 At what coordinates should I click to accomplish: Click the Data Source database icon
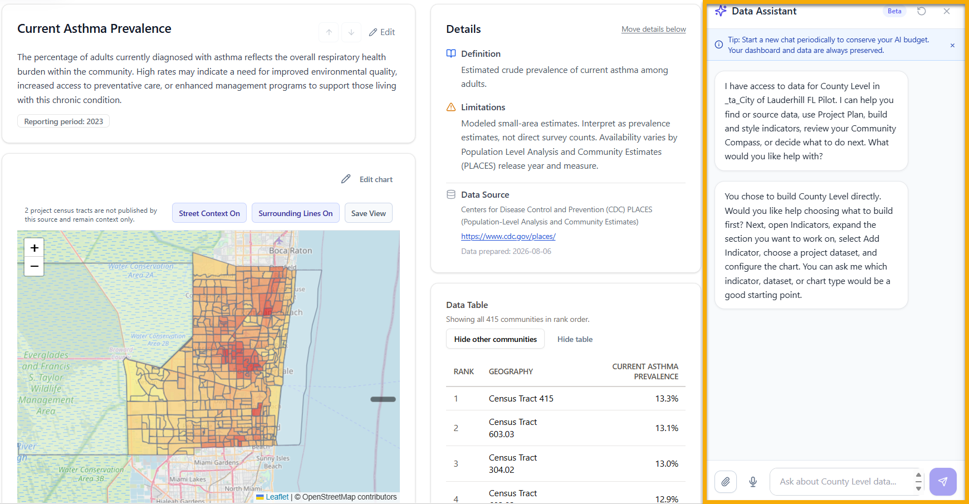451,195
